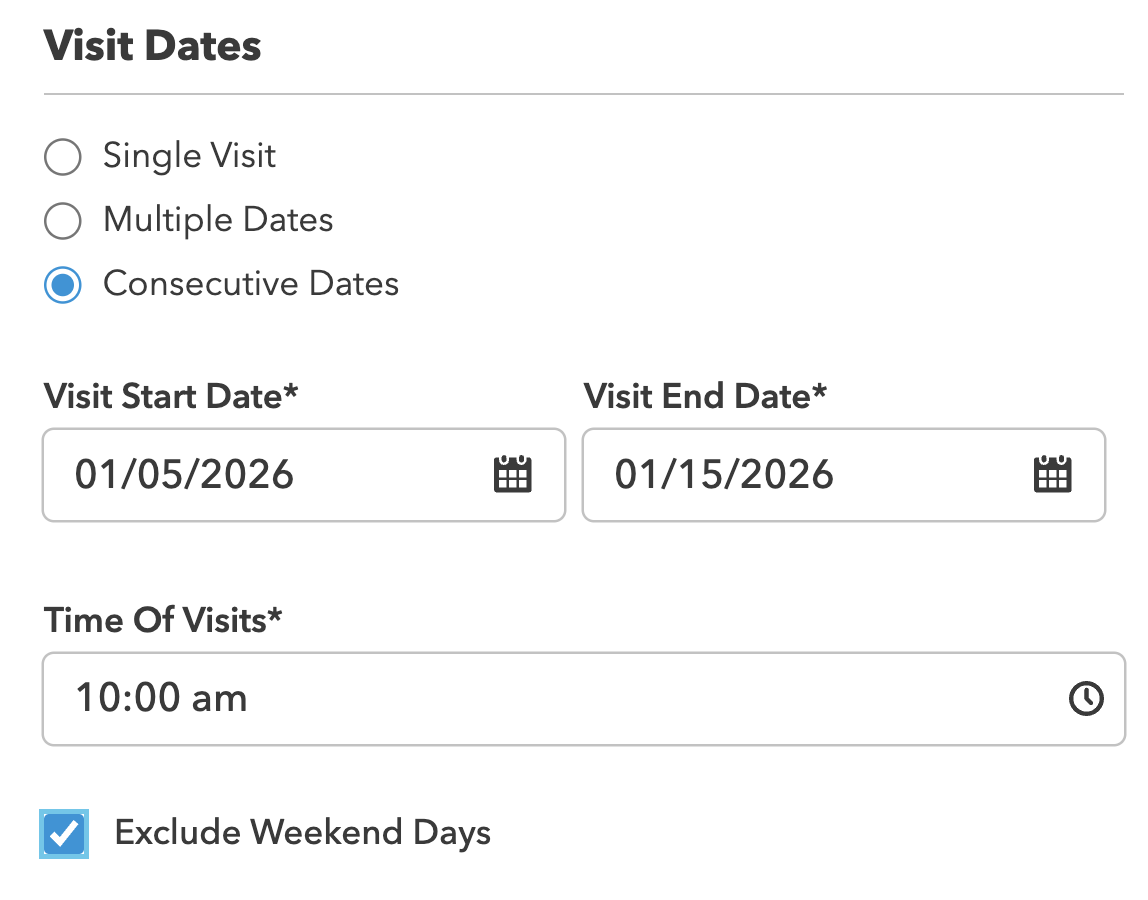Click the 'Consecutive Dates' label text
This screenshot has width=1148, height=900.
251,283
